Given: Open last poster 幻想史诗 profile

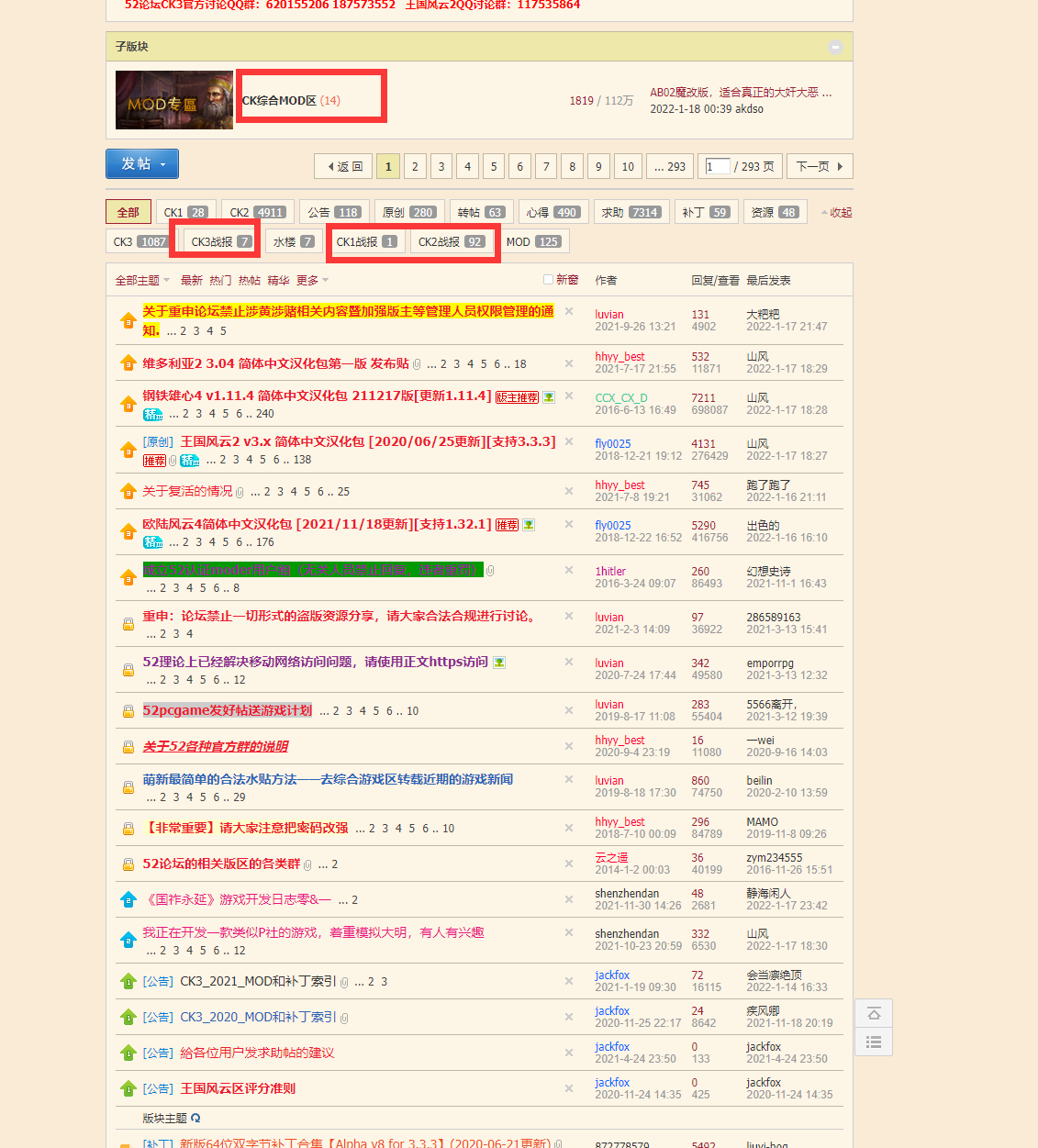Looking at the screenshot, I should [x=768, y=571].
